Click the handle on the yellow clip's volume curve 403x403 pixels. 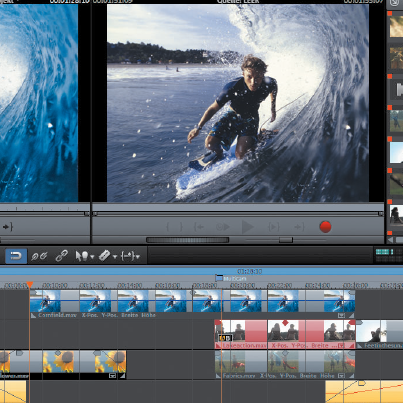[361, 384]
